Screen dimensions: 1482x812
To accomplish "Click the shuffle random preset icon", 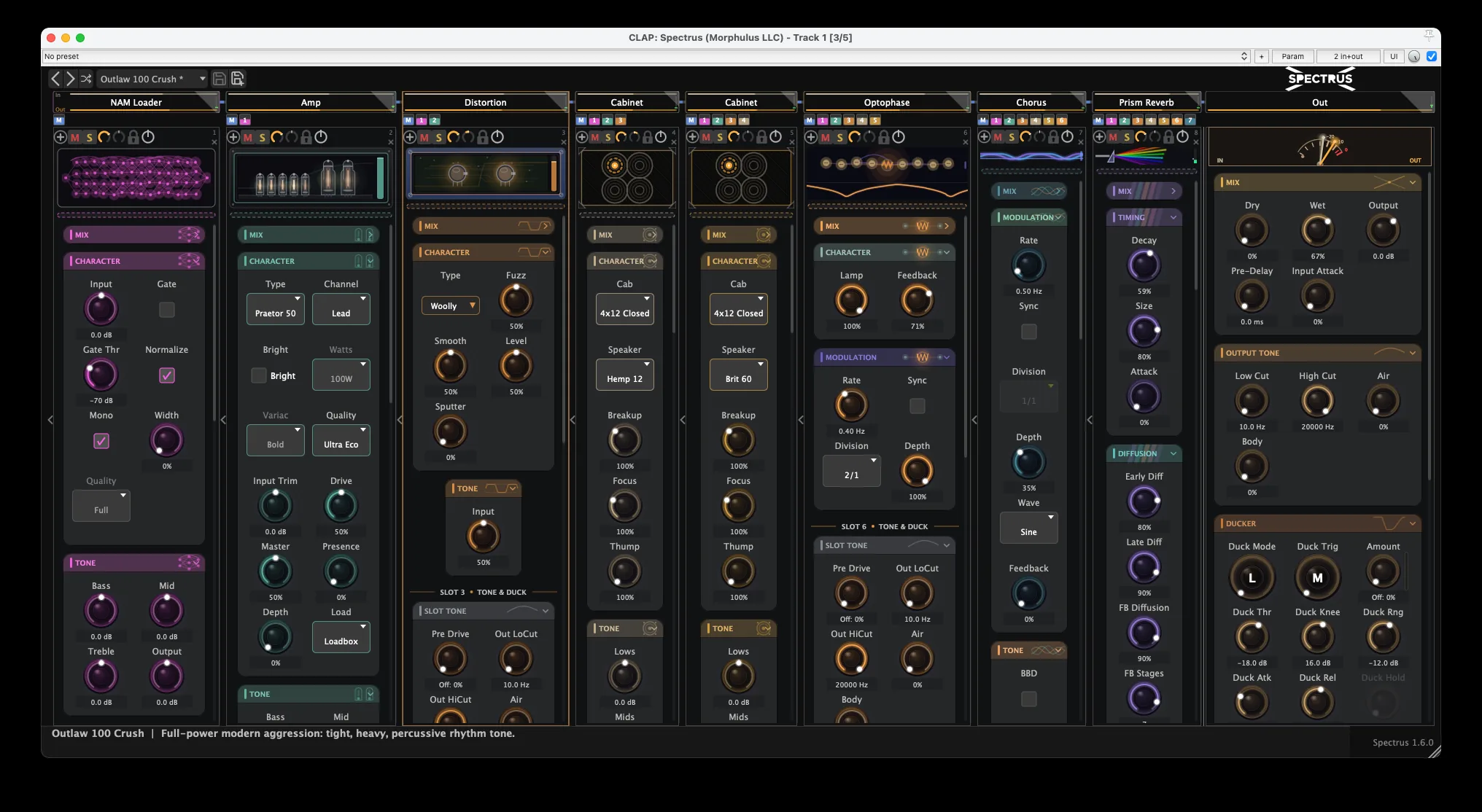I will coord(86,79).
